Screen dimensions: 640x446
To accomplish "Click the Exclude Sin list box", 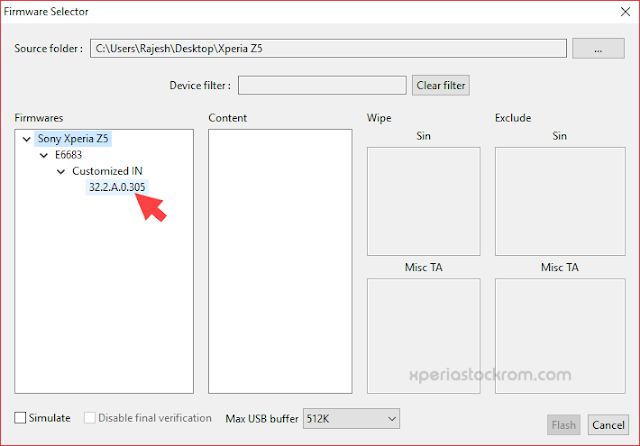I will pos(560,202).
